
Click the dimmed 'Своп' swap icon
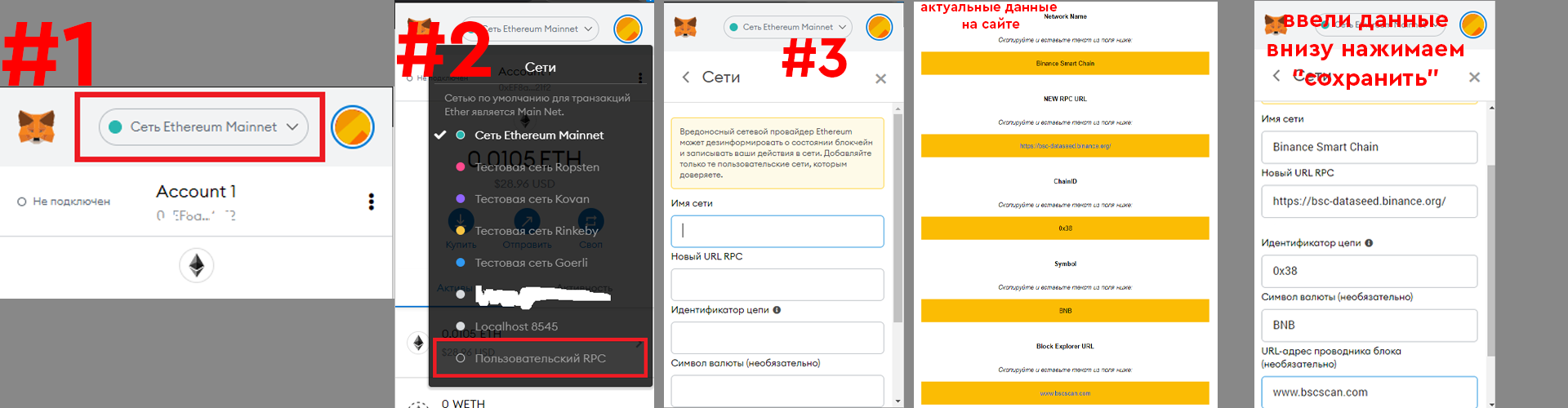coord(590,221)
